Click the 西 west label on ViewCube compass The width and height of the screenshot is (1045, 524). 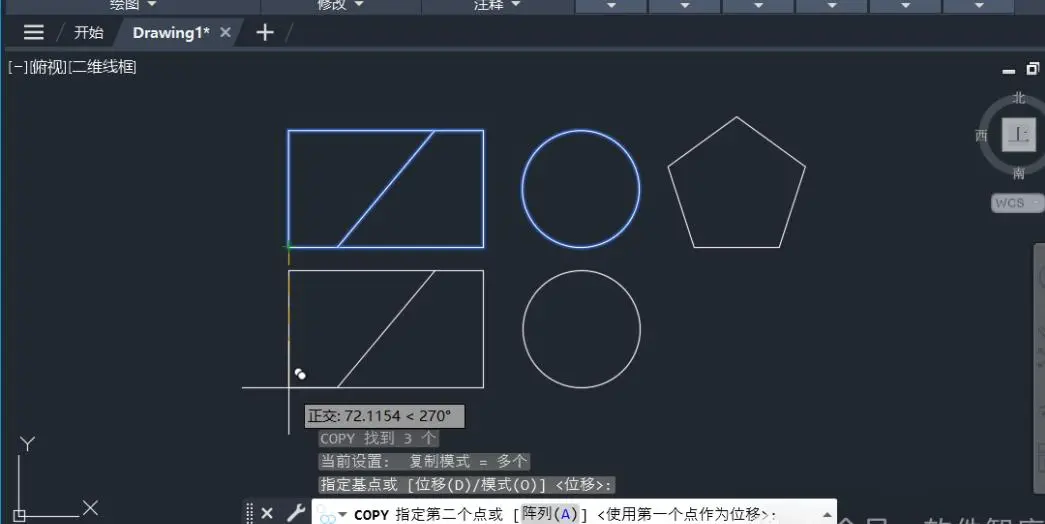[x=981, y=135]
